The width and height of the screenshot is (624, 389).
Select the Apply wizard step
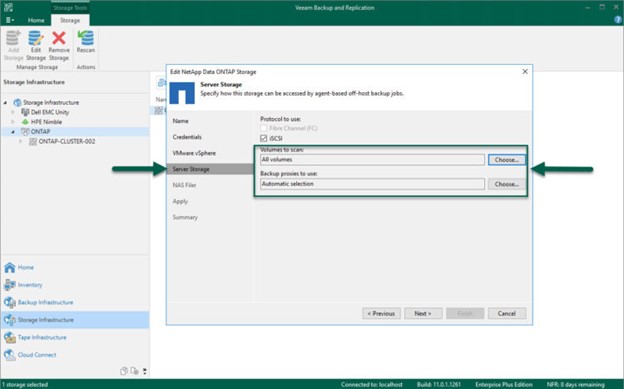tap(180, 201)
